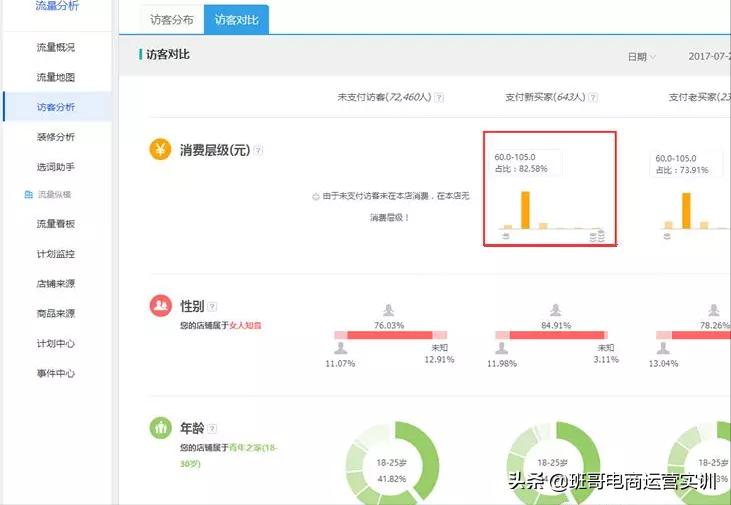Viewport: 731px width, 505px height.
Task: Click help icon beside 年龄
Action: click(212, 428)
